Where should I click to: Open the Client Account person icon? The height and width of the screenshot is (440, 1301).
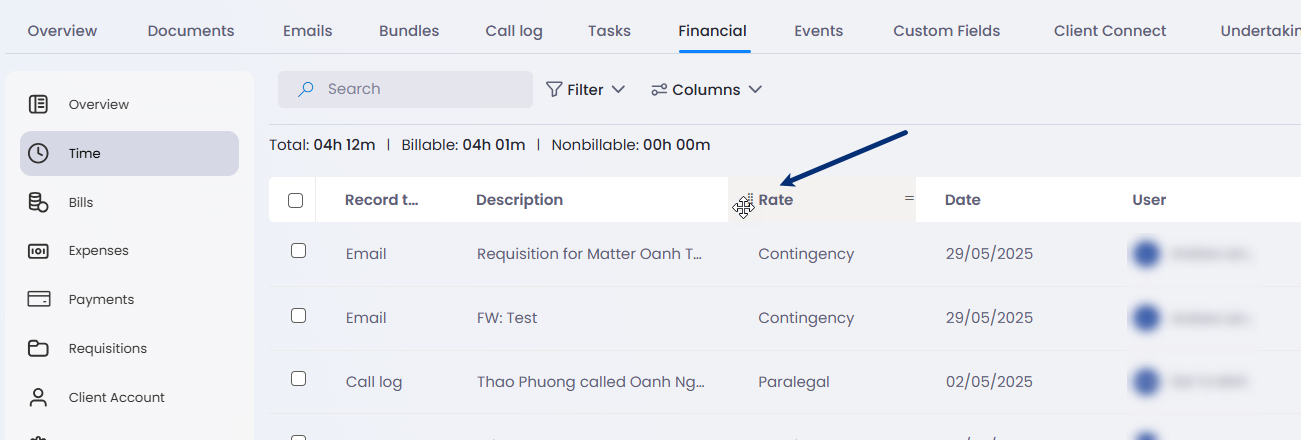tap(38, 397)
